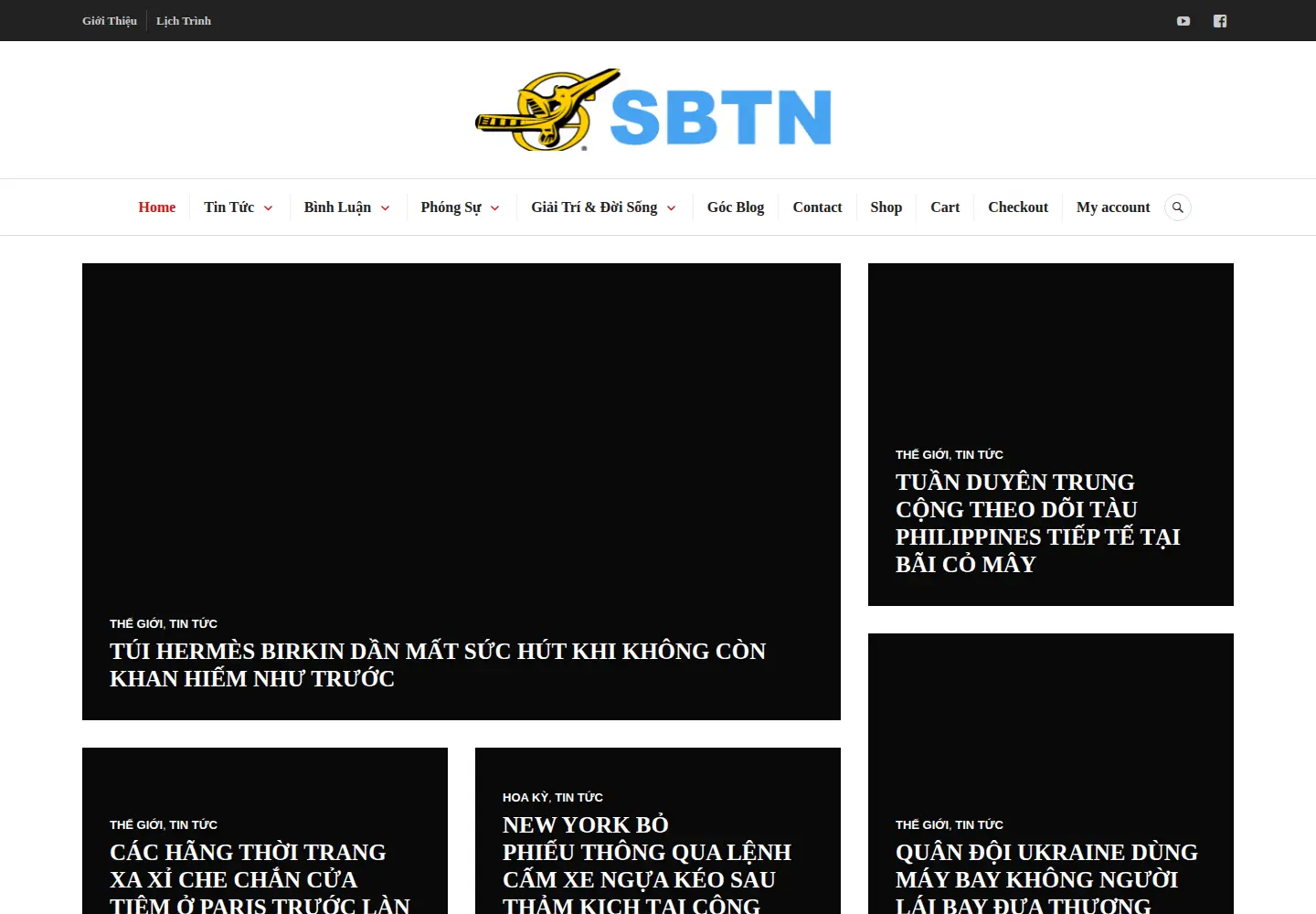Open the Bình Luận menu
The height and width of the screenshot is (914, 1316).
pyautogui.click(x=337, y=207)
